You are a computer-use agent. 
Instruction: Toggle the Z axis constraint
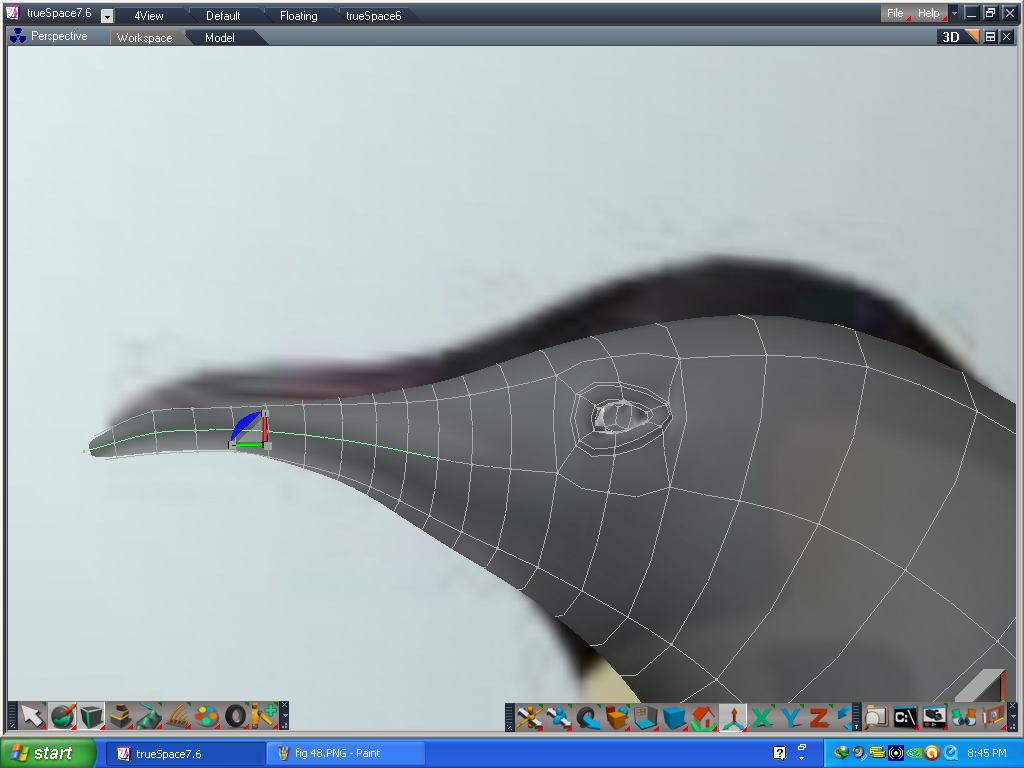click(x=821, y=715)
